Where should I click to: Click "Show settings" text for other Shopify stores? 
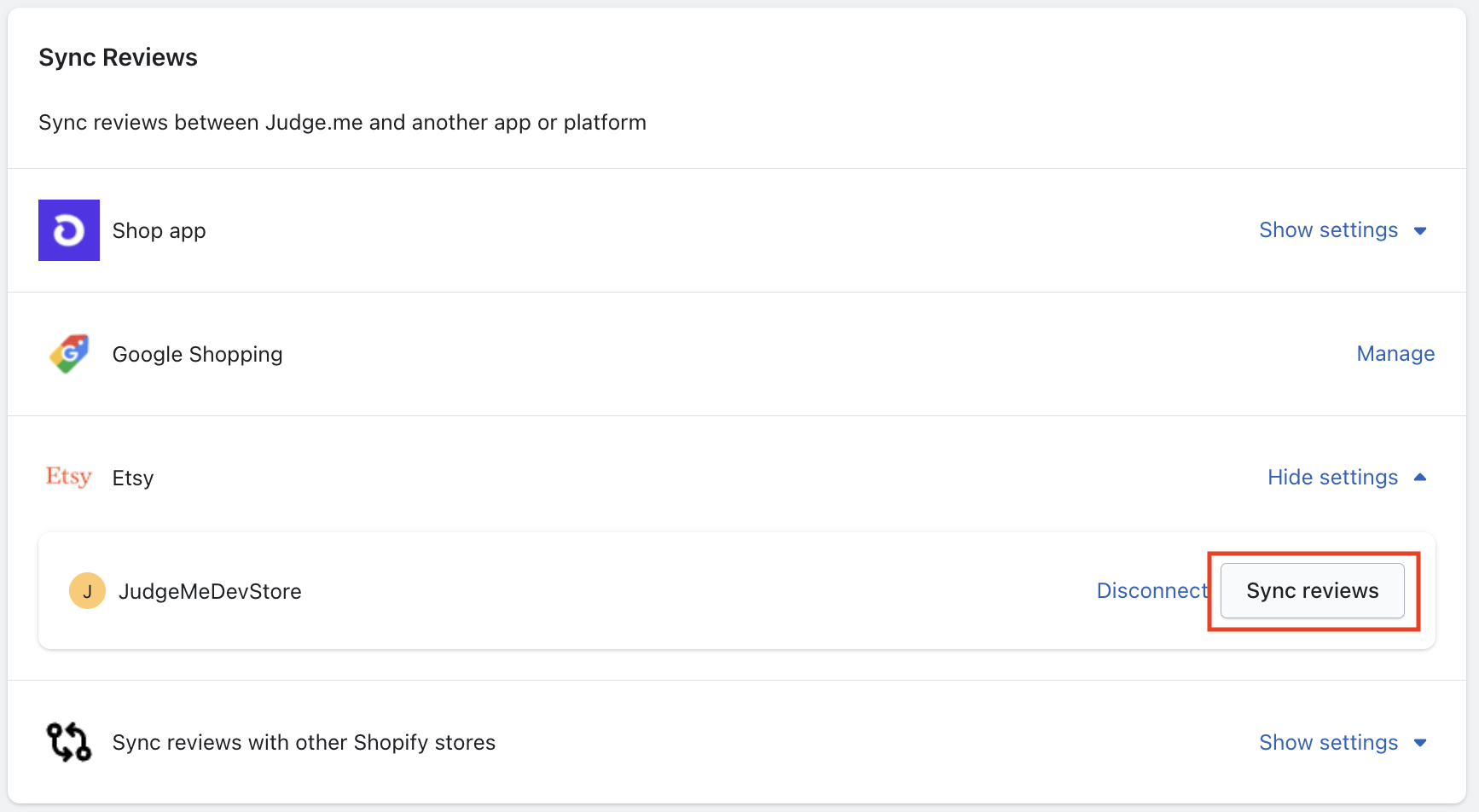(x=1328, y=743)
